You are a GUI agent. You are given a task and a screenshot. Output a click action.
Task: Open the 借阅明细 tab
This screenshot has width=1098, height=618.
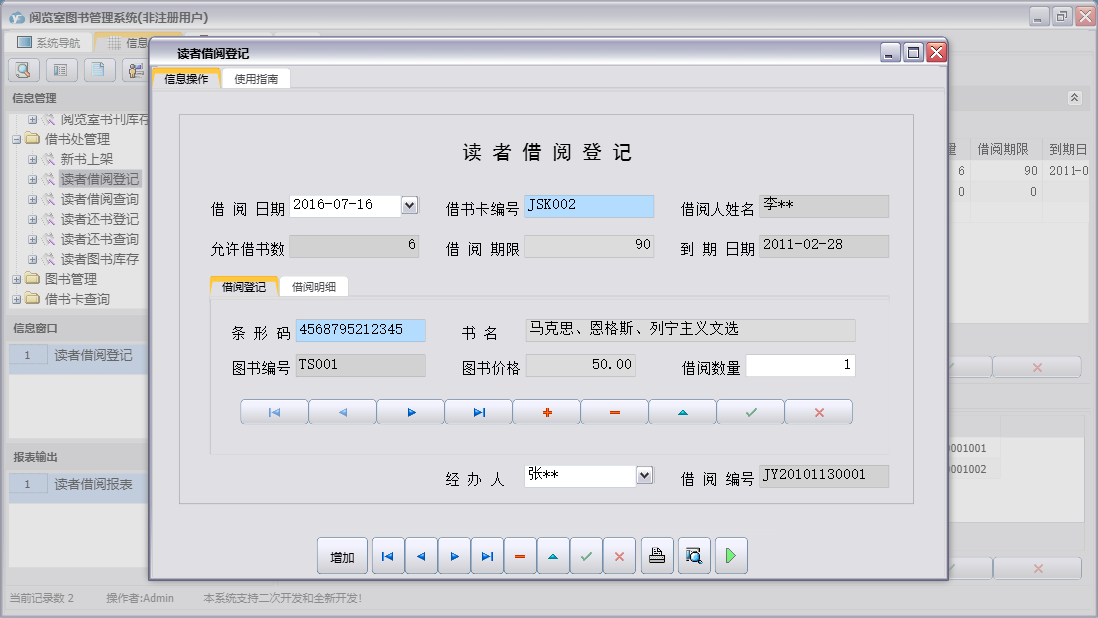[x=316, y=285]
